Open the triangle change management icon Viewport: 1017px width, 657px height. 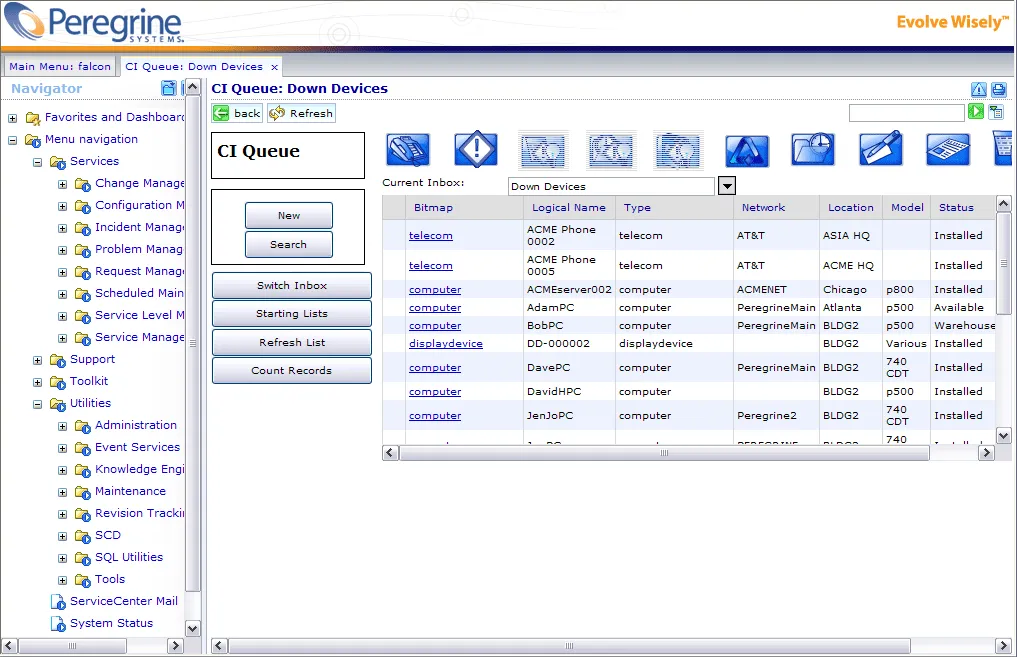point(747,150)
